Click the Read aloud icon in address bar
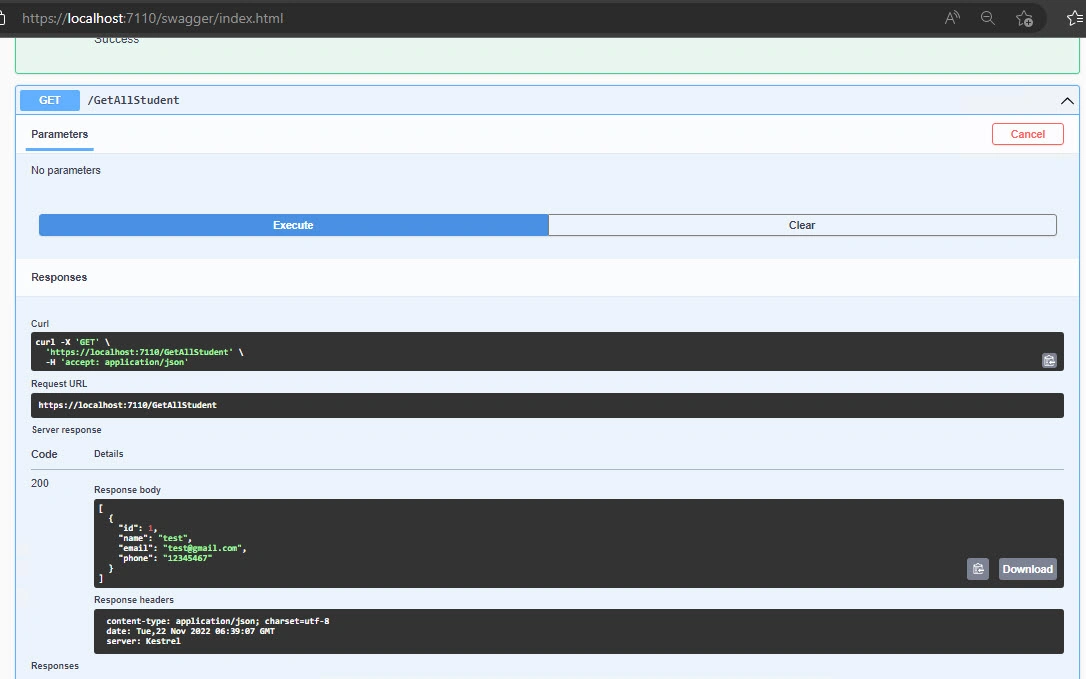Viewport: 1086px width, 679px height. pos(952,18)
